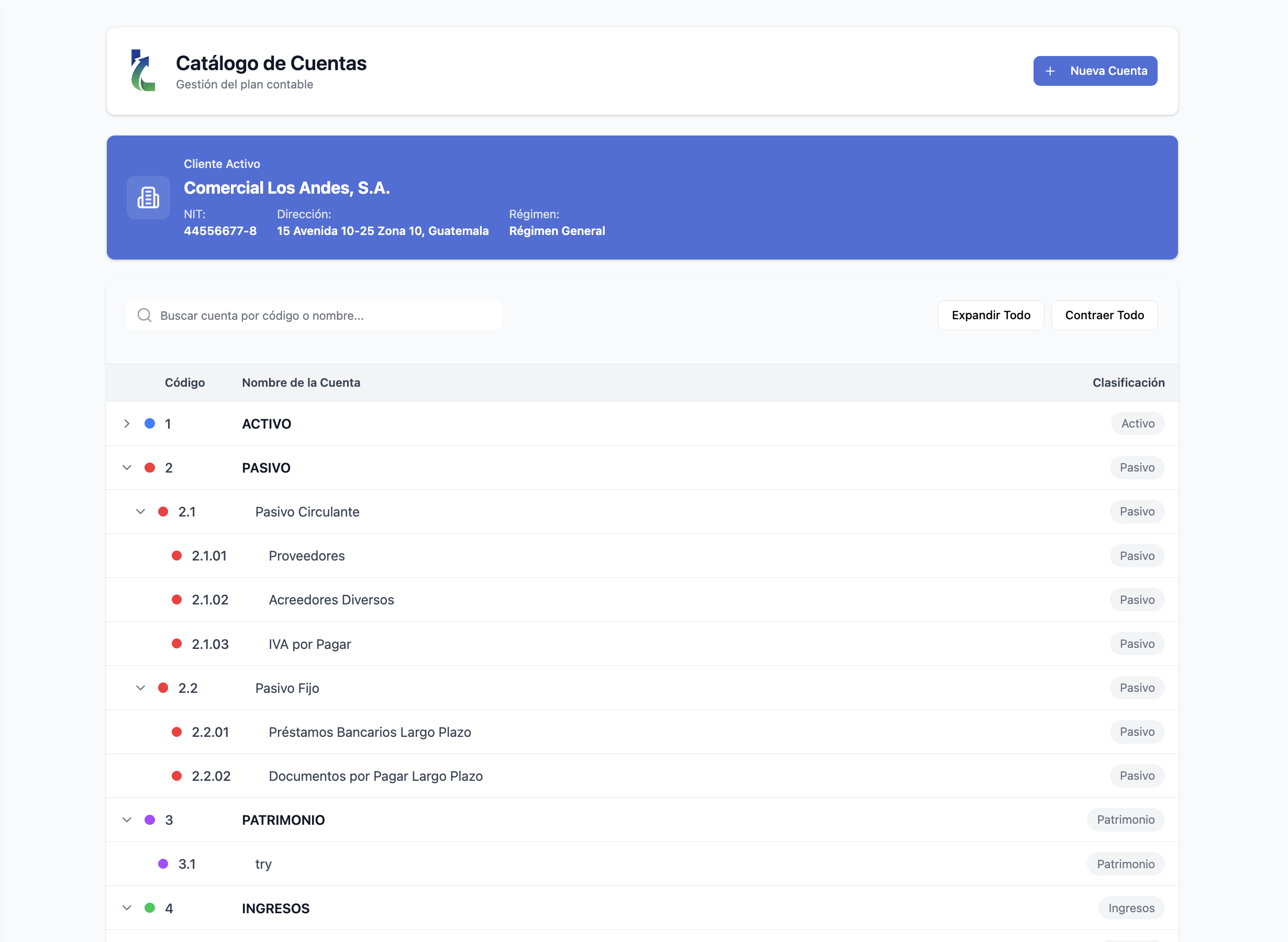Viewport: 1288px width, 942px height.
Task: Click the PATRIMONIO account name
Action: tap(283, 820)
